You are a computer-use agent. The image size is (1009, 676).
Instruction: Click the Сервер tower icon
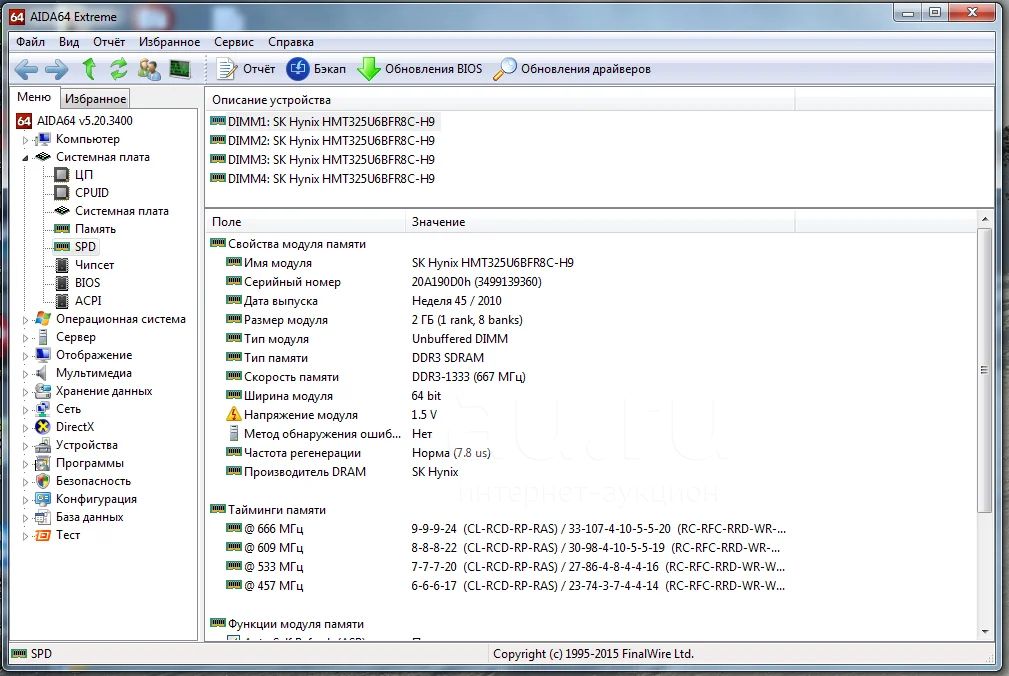(x=43, y=336)
